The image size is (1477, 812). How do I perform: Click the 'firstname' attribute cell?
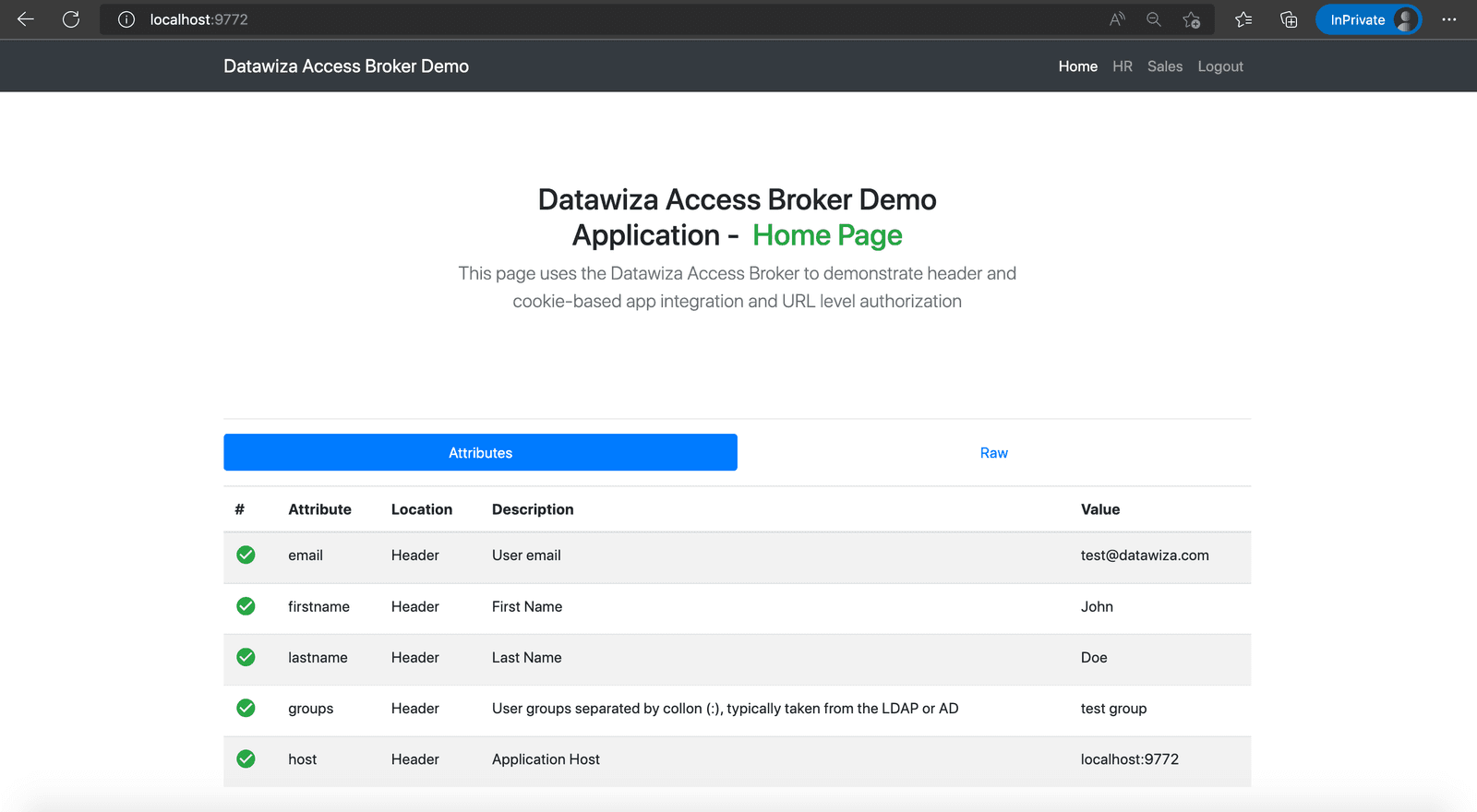pyautogui.click(x=318, y=606)
